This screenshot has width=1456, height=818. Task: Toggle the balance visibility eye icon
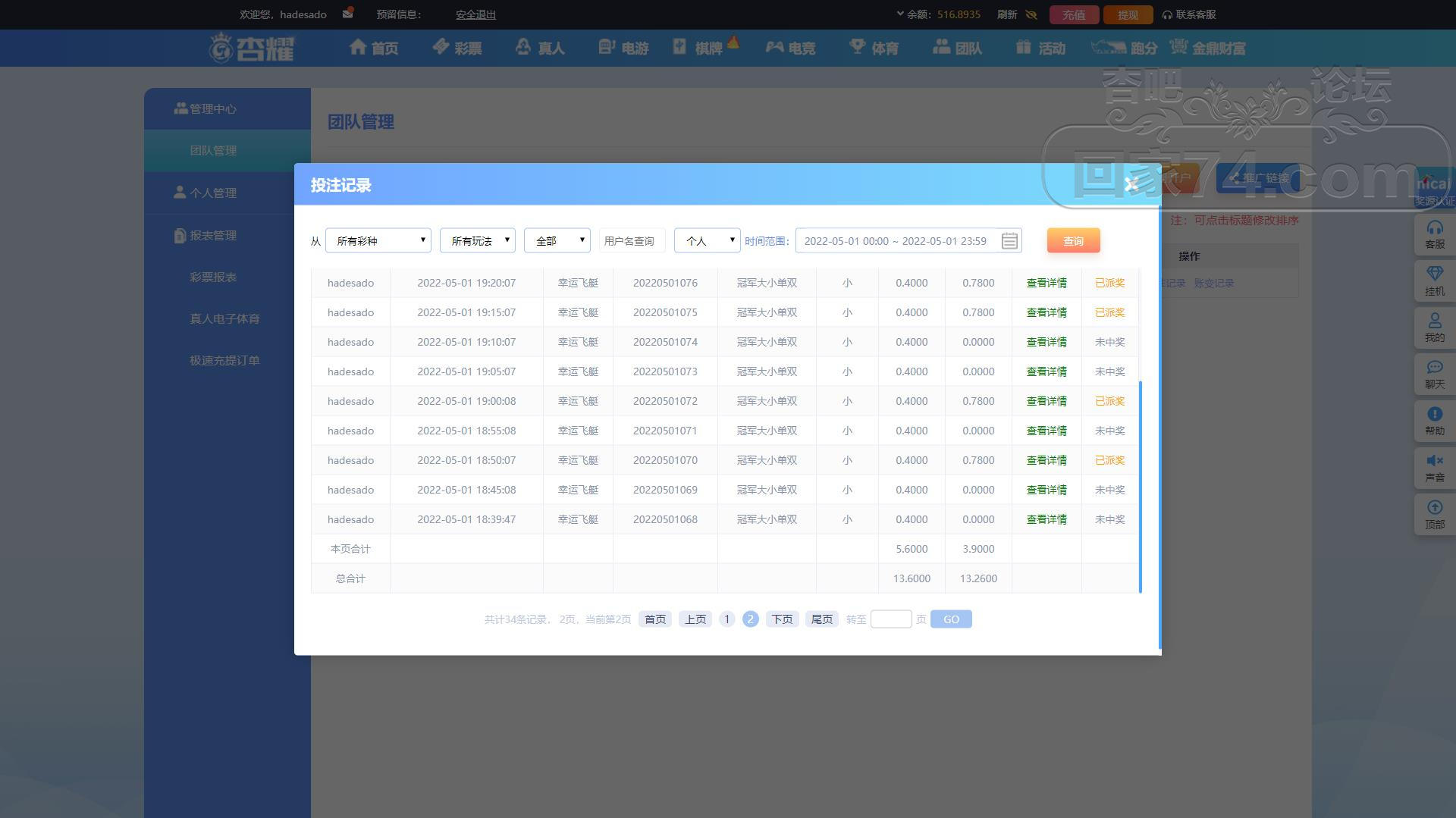pyautogui.click(x=1031, y=14)
